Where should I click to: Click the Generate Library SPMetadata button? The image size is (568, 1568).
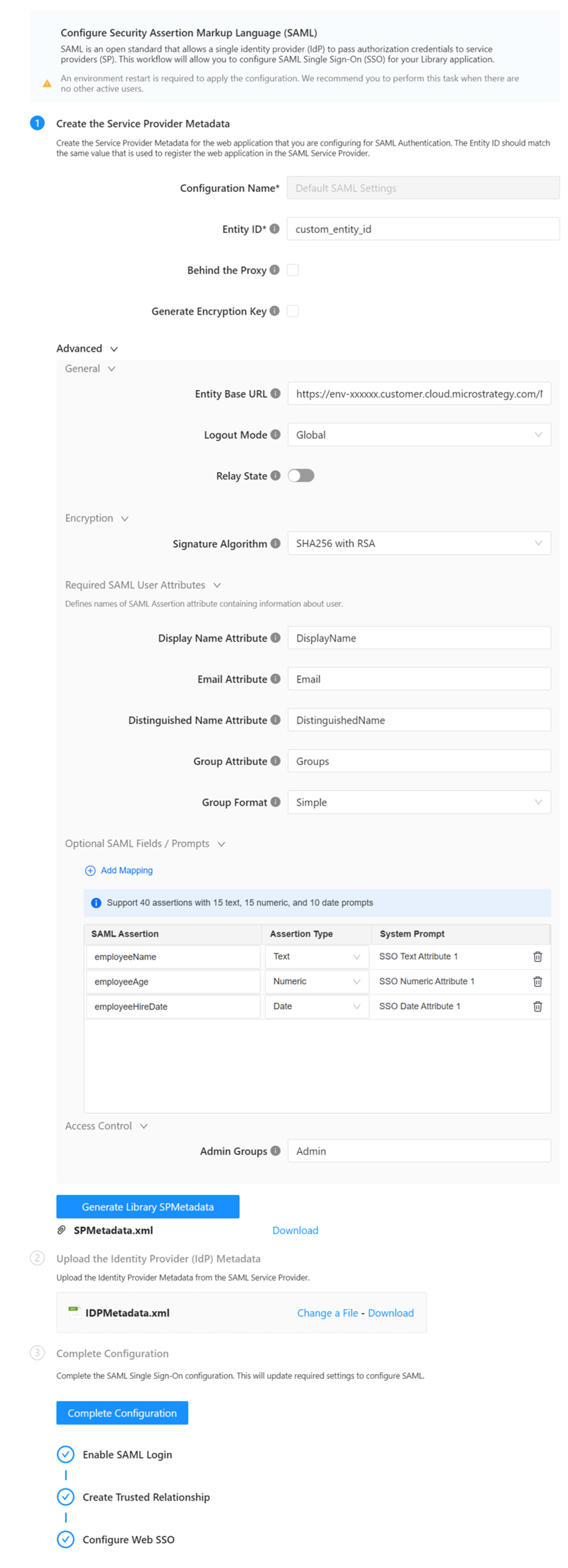point(148,1207)
